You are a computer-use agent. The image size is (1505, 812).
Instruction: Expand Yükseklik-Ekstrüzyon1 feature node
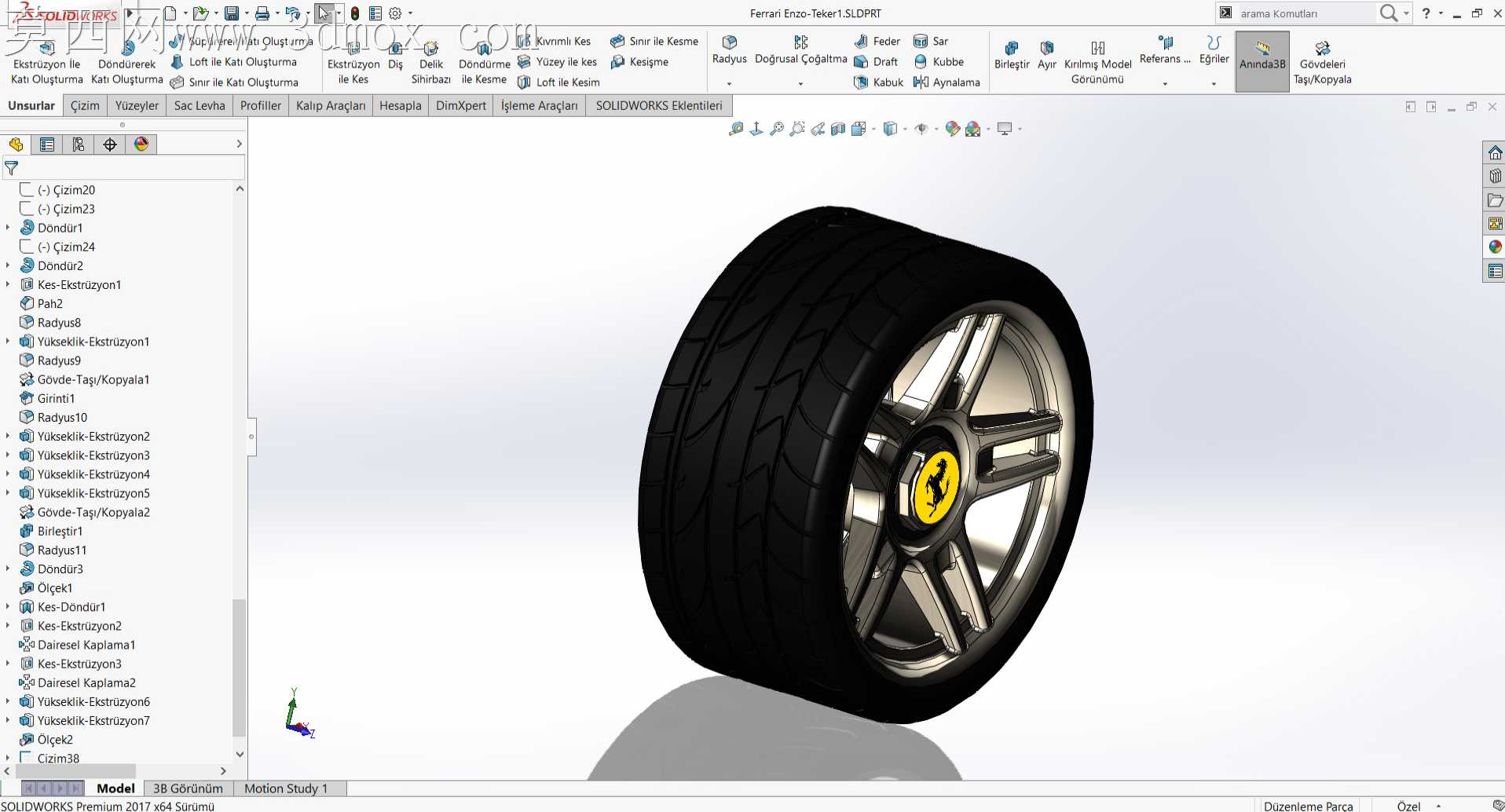[x=8, y=342]
